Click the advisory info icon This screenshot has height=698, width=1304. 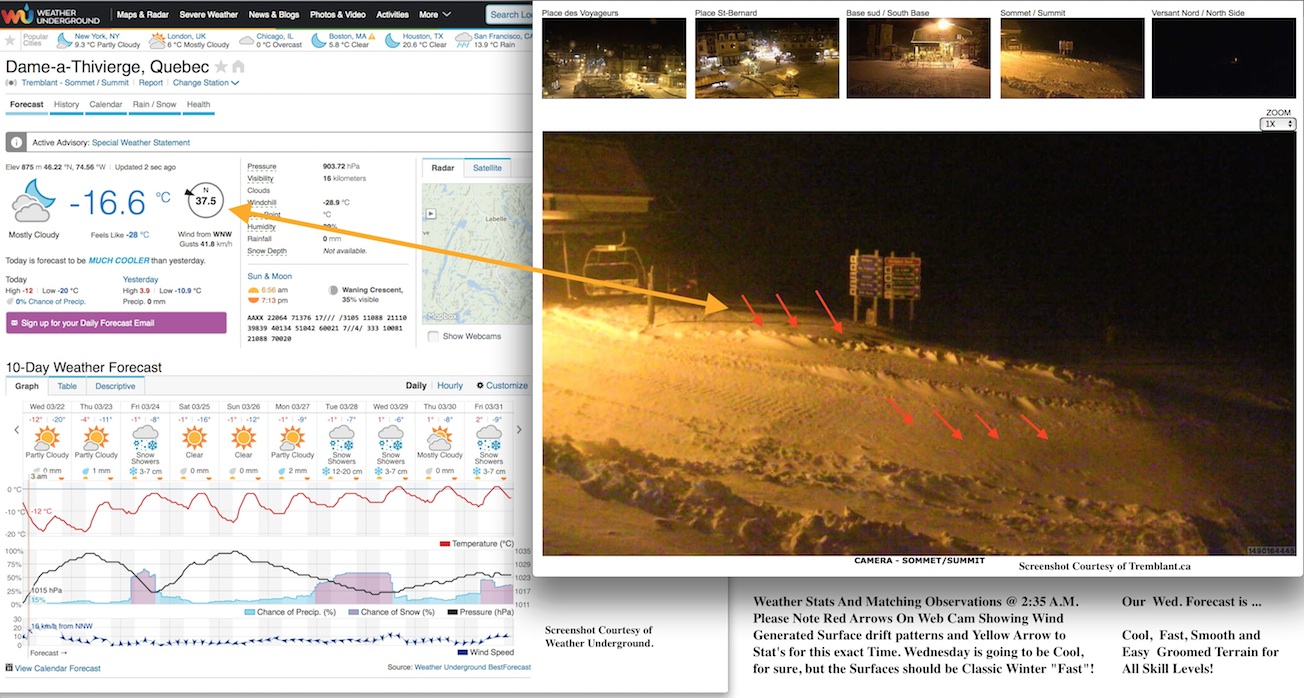coord(18,143)
